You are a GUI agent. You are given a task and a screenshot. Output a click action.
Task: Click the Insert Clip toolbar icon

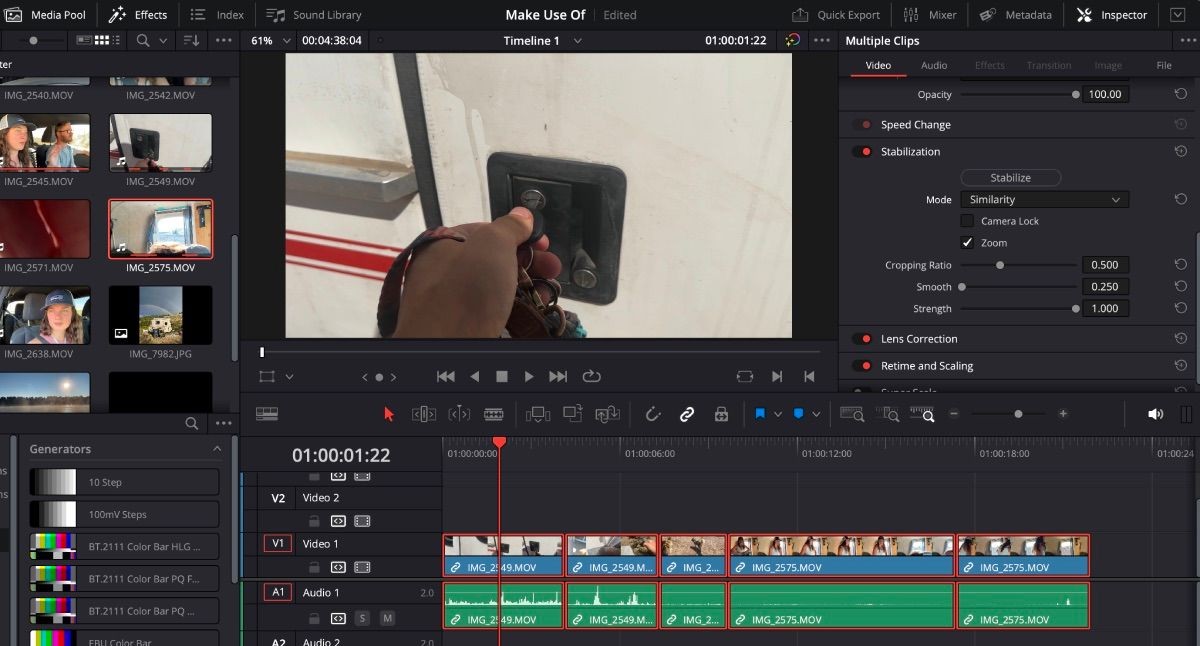pyautogui.click(x=538, y=414)
